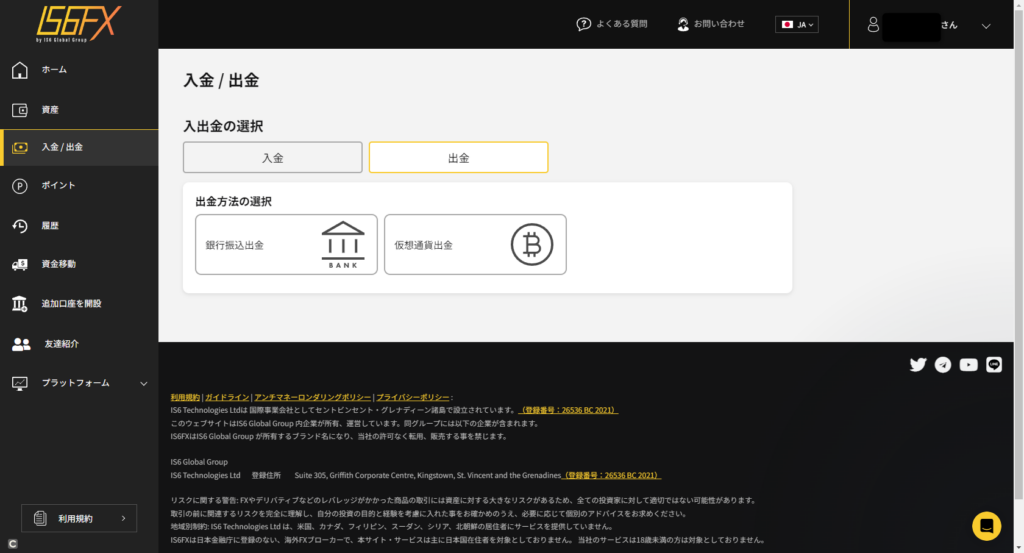This screenshot has height=553, width=1024.
Task: Click the IS6FX logo
Action: tap(78, 24)
